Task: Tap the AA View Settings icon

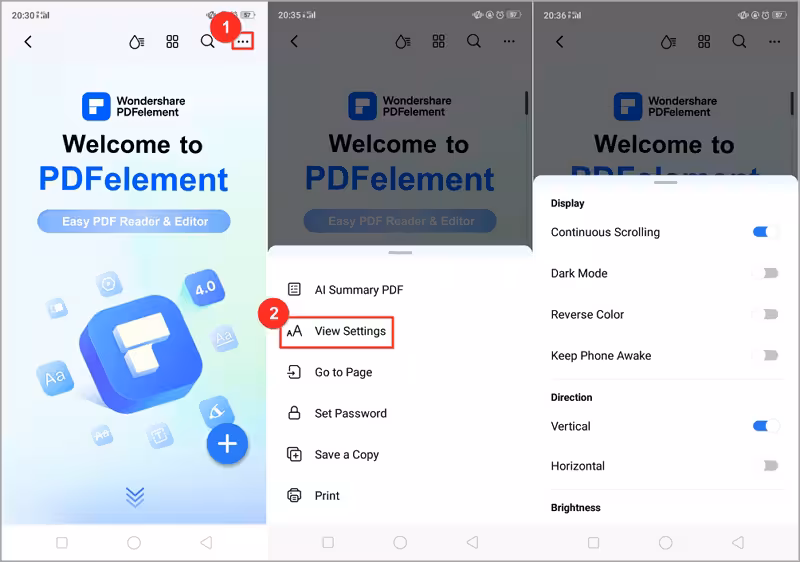Action: [294, 331]
